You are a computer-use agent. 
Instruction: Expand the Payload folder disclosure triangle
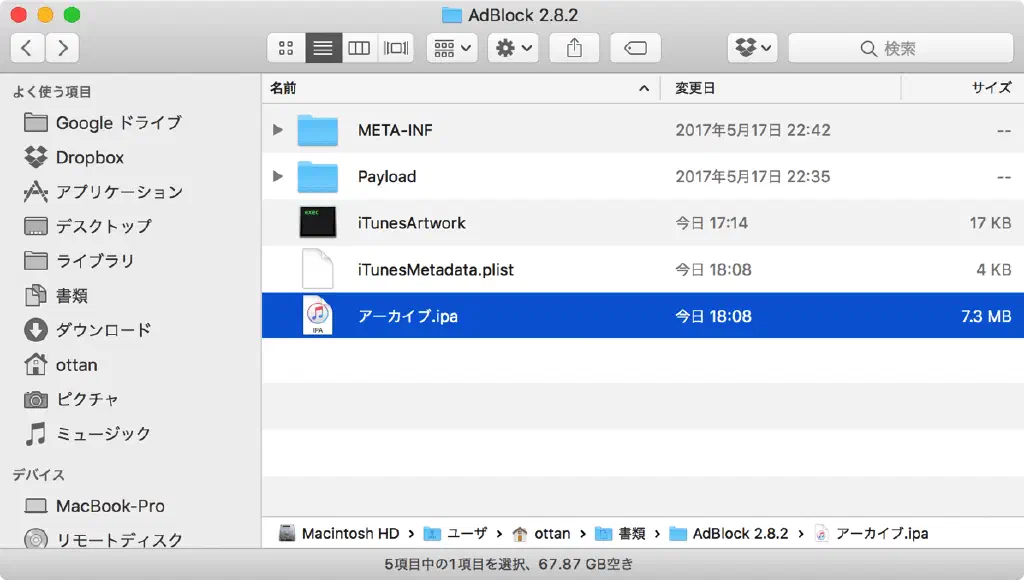(278, 177)
